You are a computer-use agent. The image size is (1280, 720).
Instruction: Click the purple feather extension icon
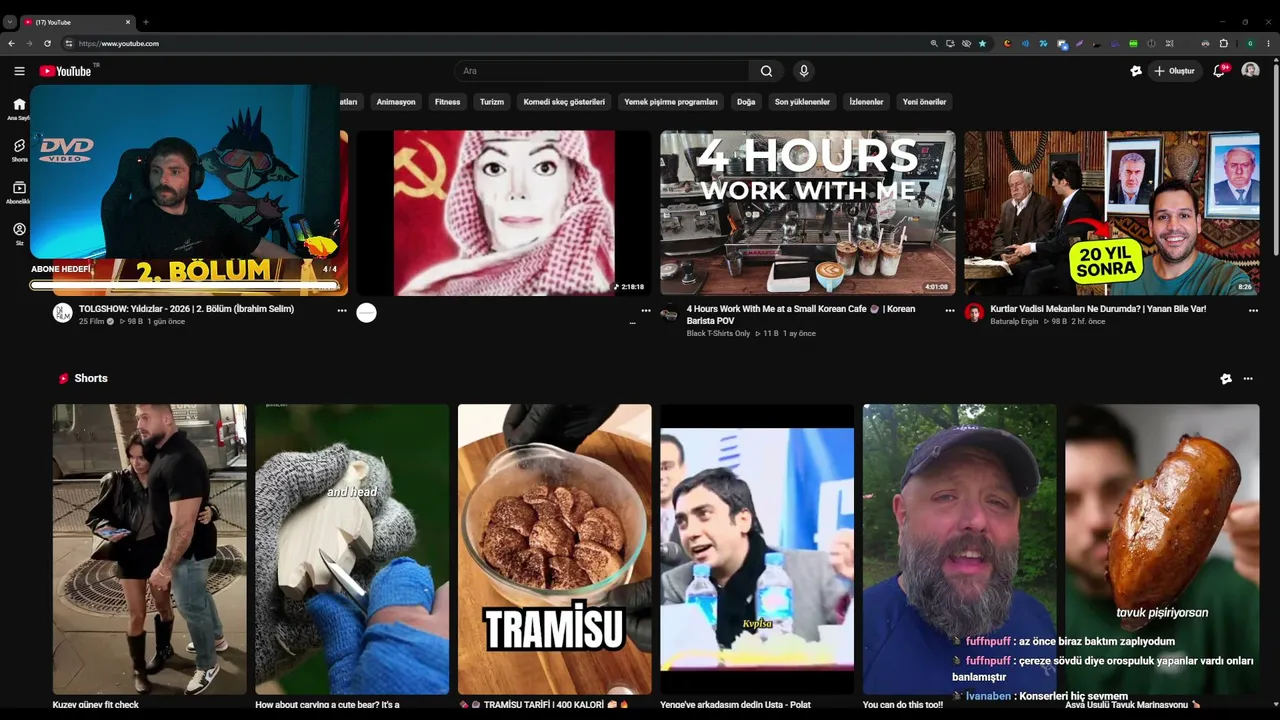[1080, 44]
